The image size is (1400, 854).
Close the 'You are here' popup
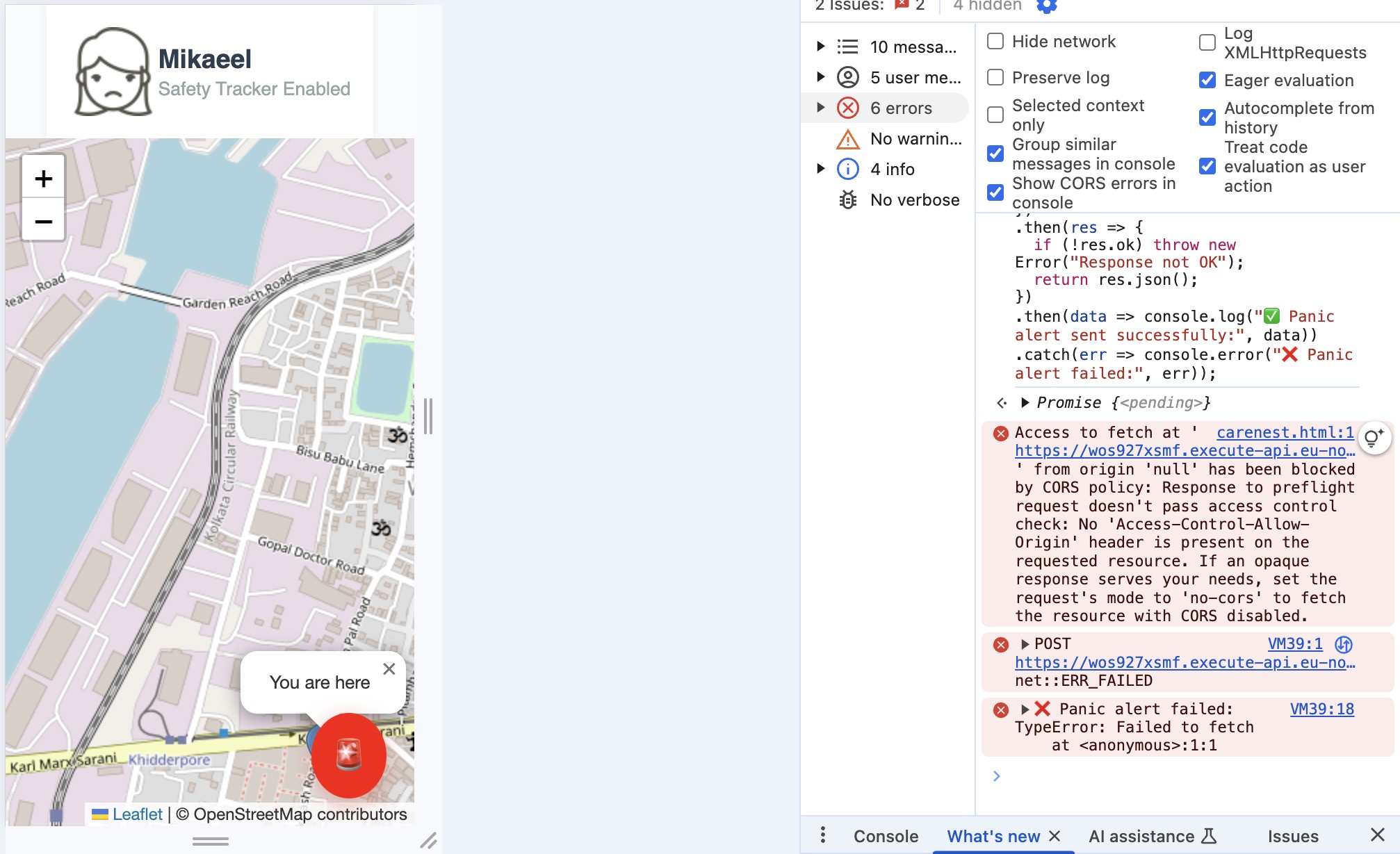pos(389,668)
